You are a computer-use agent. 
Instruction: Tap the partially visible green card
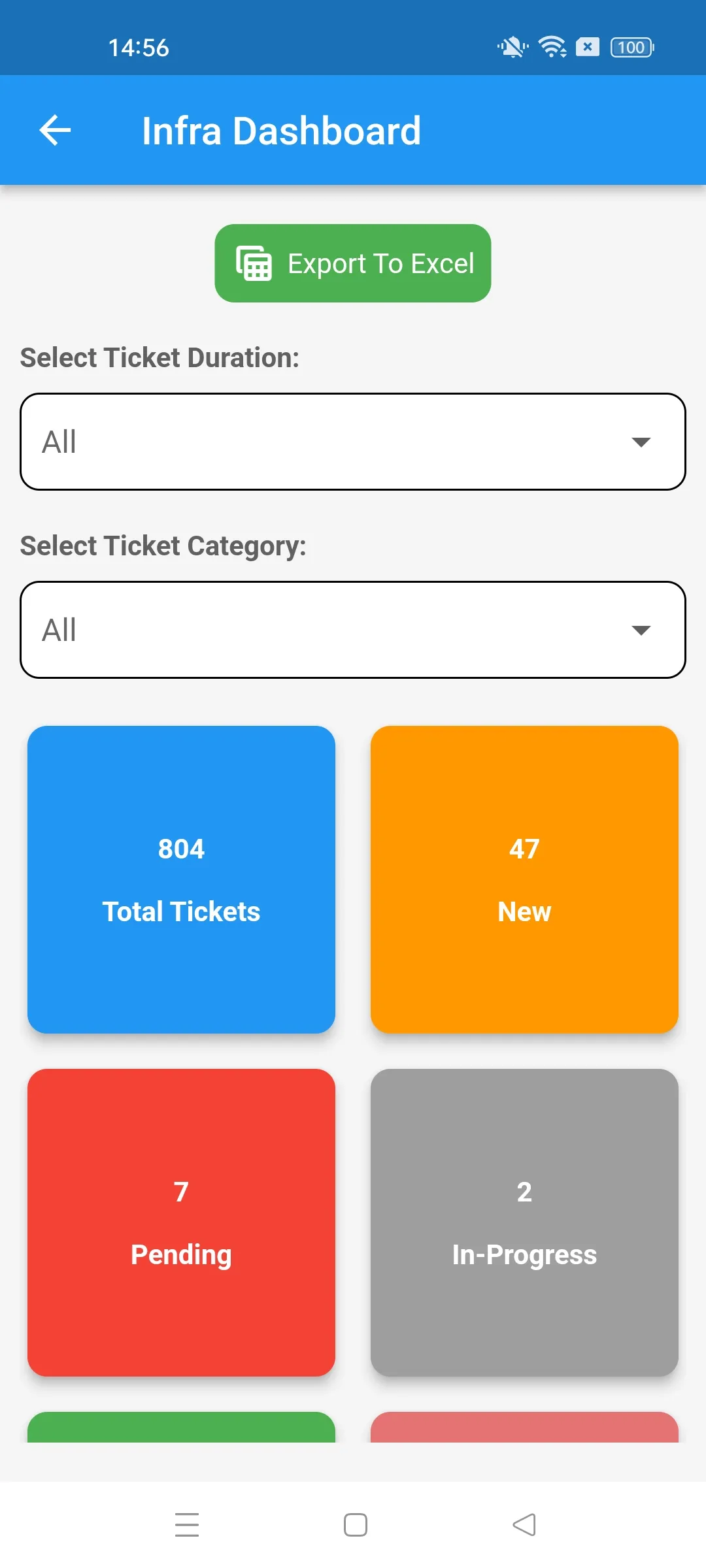click(181, 1428)
